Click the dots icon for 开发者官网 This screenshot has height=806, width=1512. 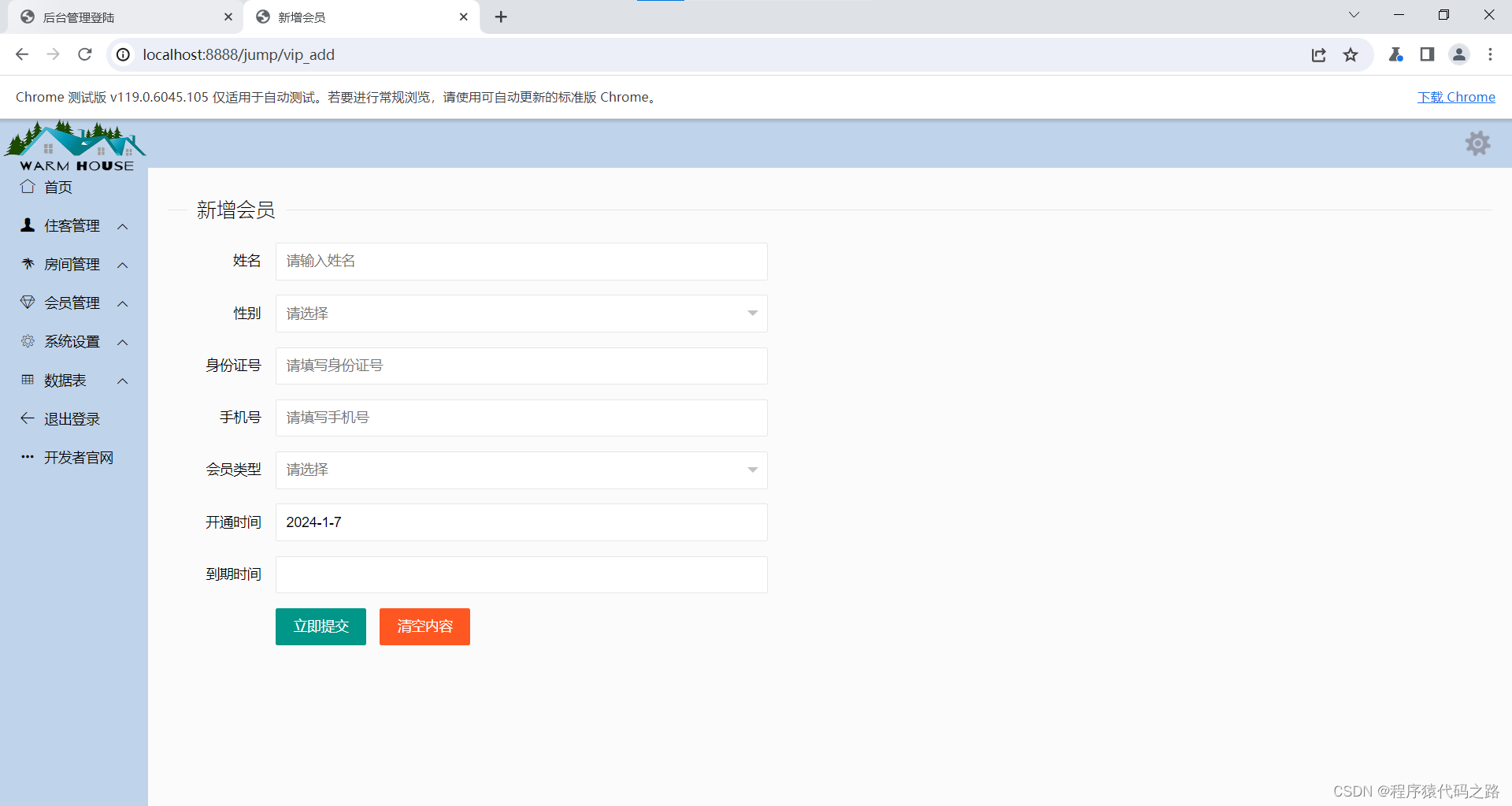point(28,457)
